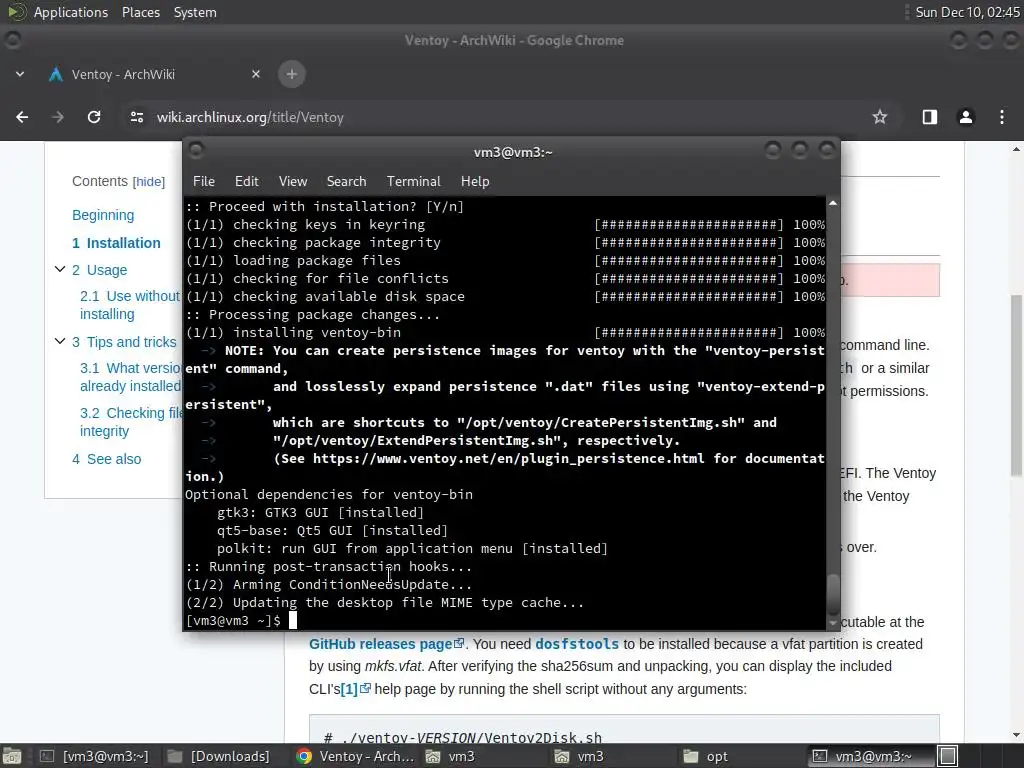Viewport: 1024px width, 768px height.
Task: Reload the Ventoy ArchWiki page
Action: [x=94, y=117]
